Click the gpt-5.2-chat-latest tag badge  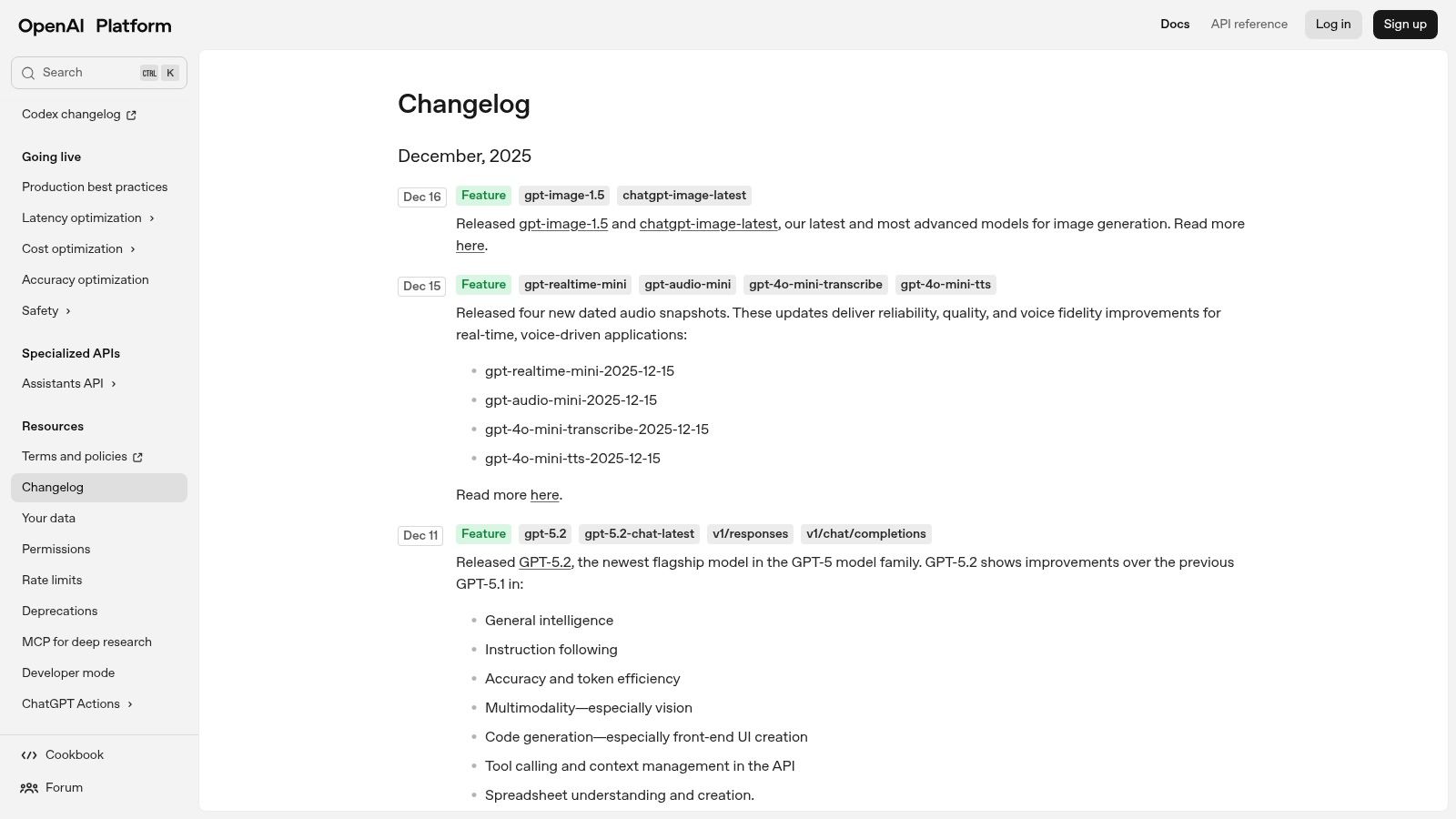(638, 534)
